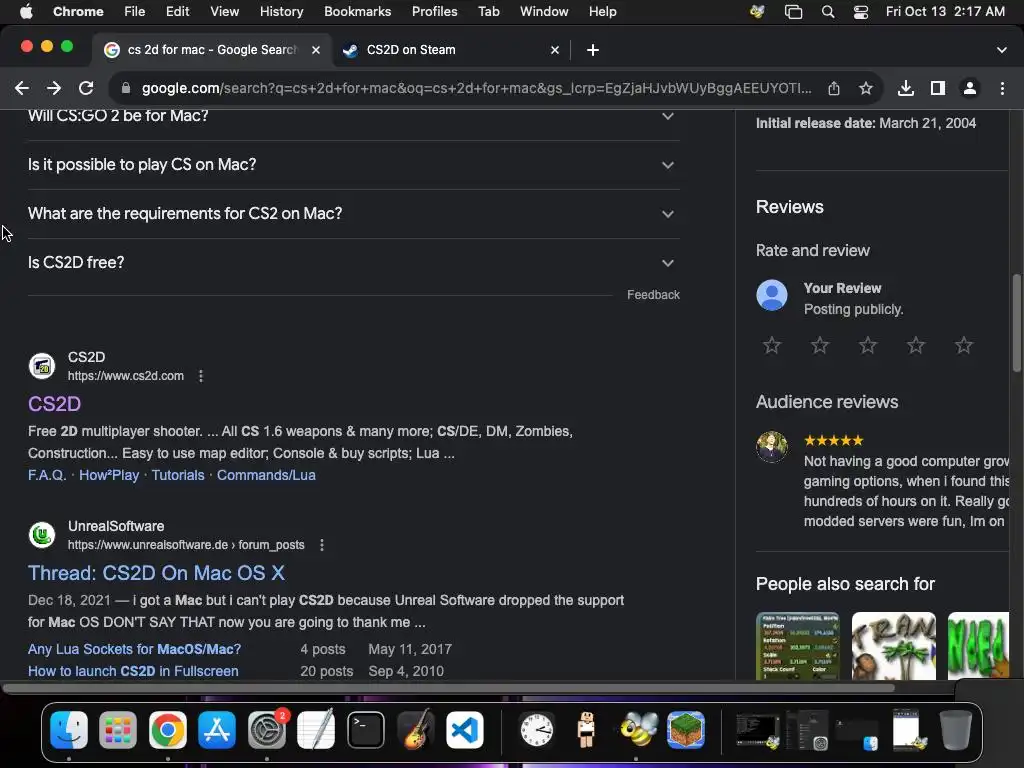Open Control Center in the menu bar

pos(861,11)
